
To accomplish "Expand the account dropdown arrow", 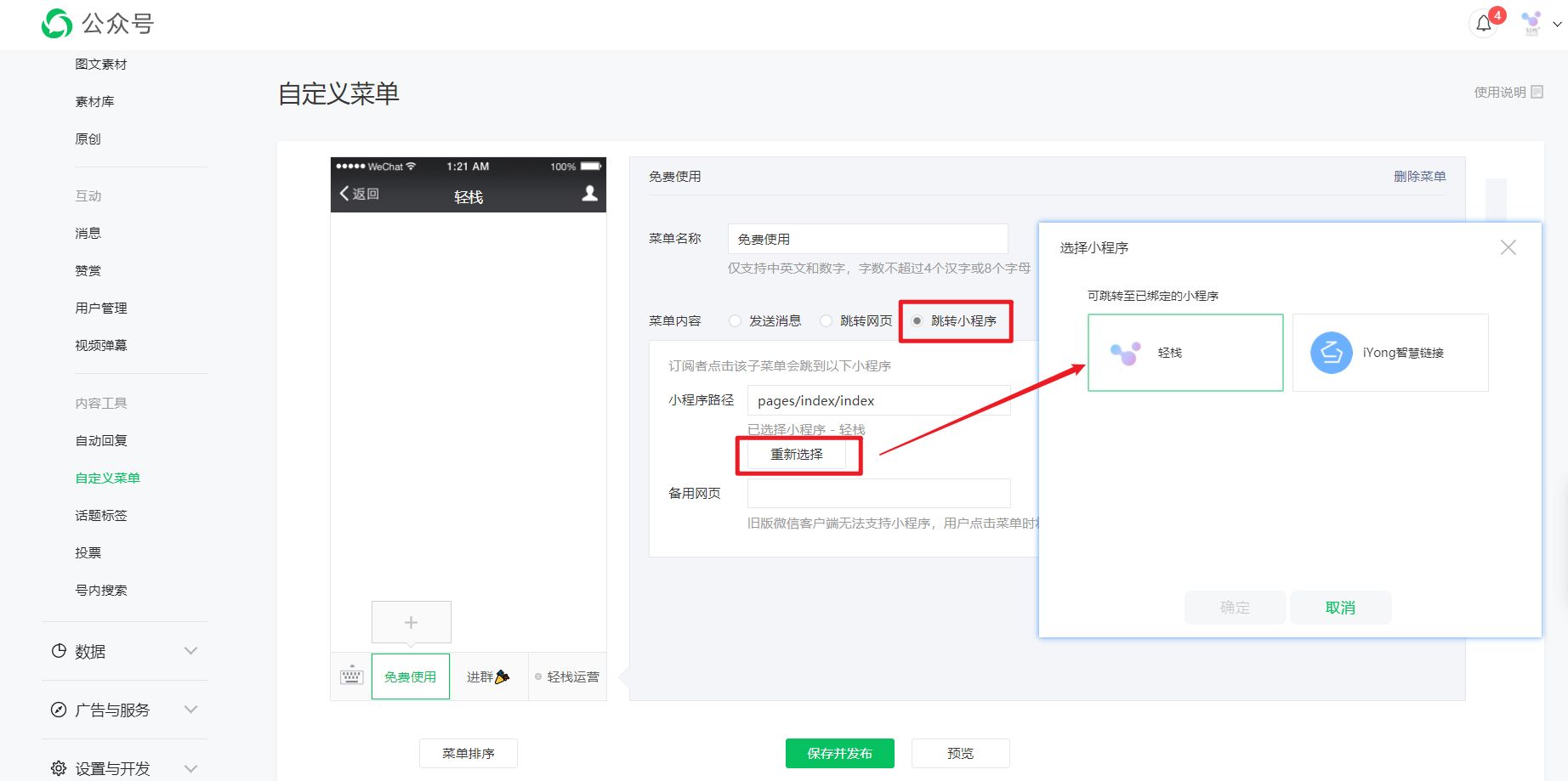I will pos(1557,24).
